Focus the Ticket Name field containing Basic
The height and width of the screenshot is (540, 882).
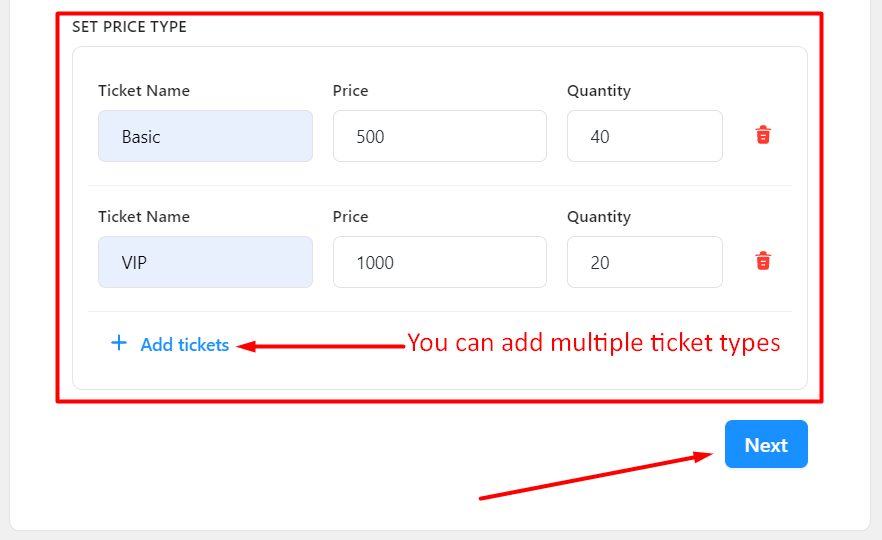pyautogui.click(x=205, y=136)
